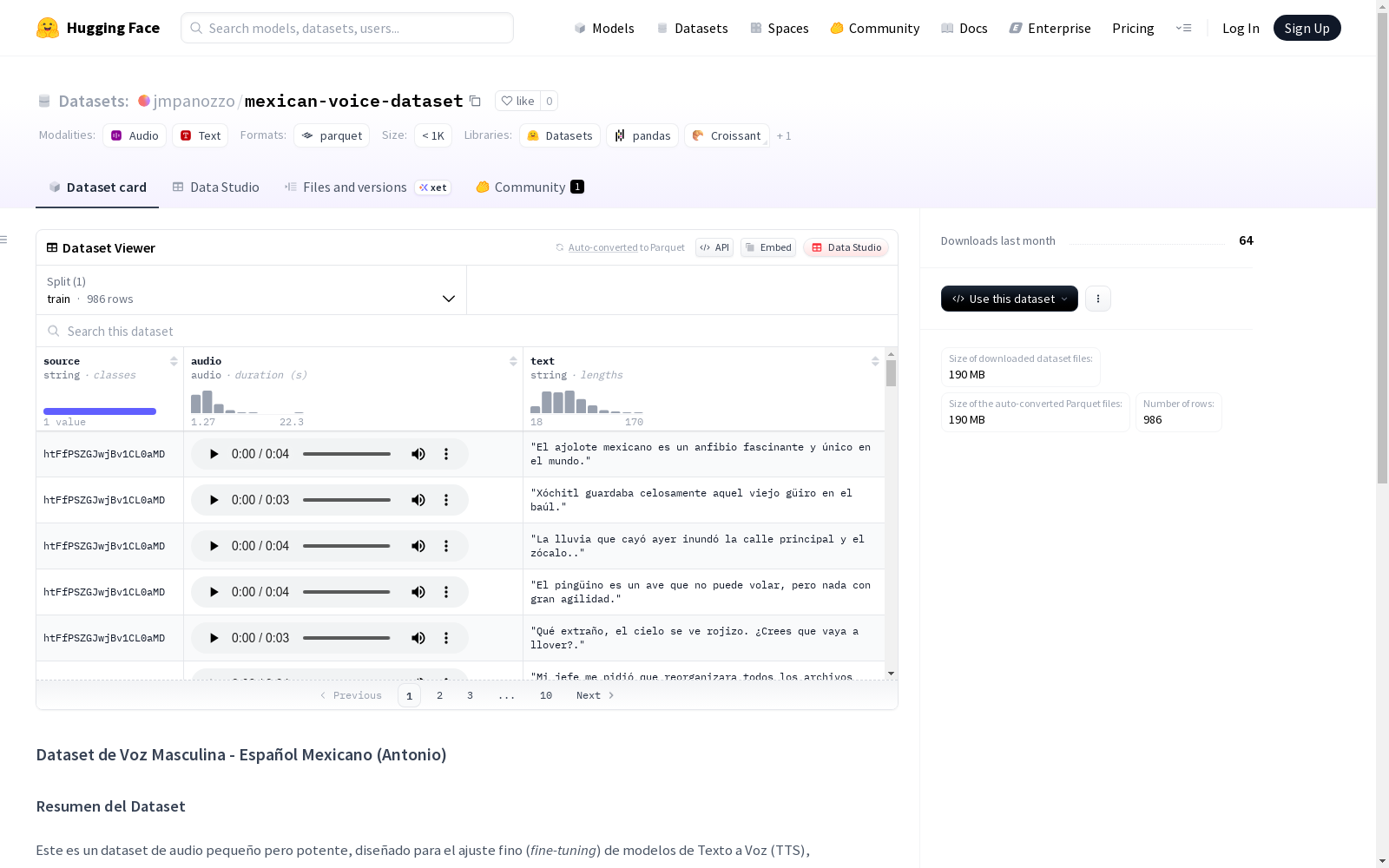
Task: Seek in the ajolote row audio slider
Action: tap(346, 454)
